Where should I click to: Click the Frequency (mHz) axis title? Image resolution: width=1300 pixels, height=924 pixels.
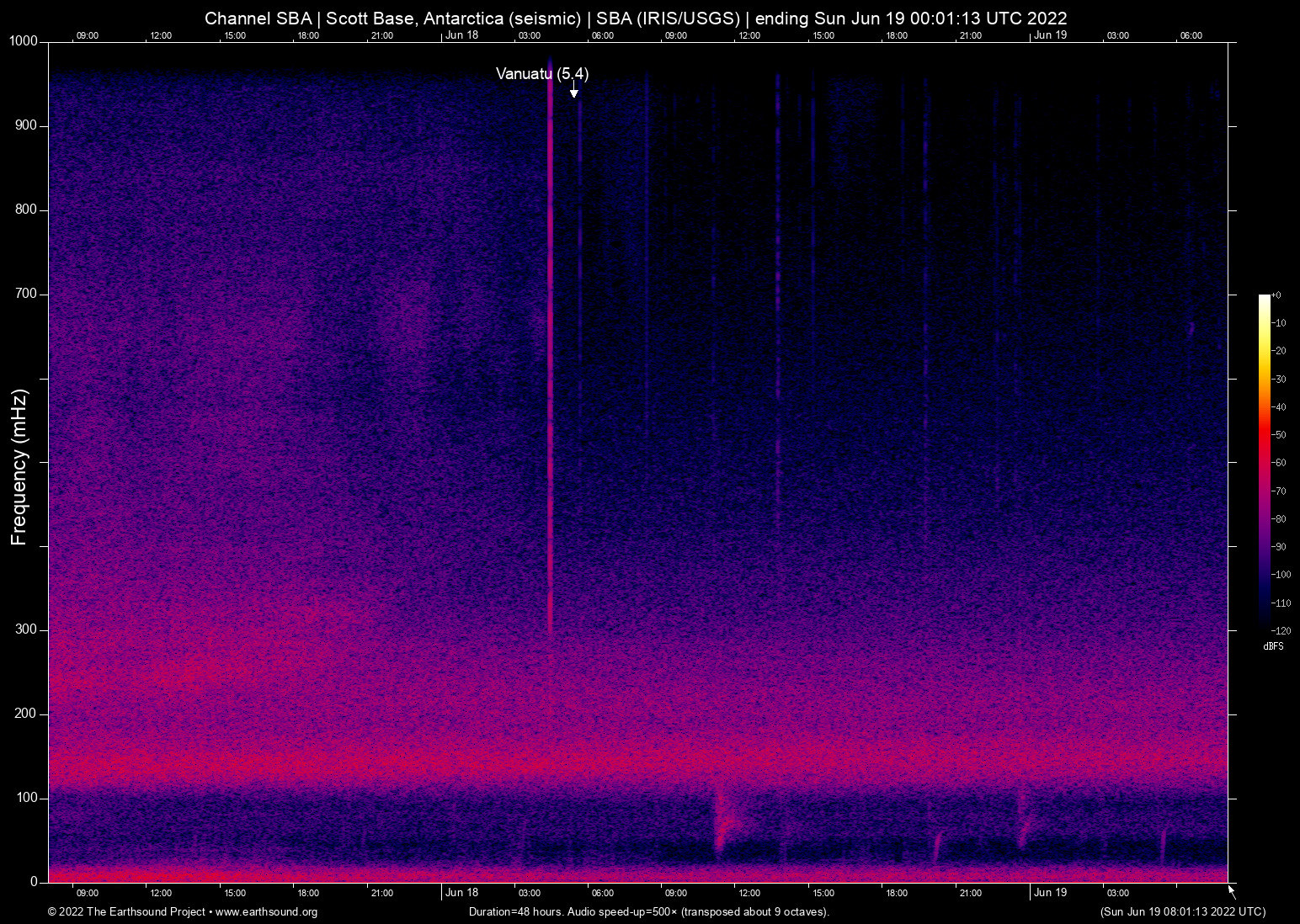click(x=19, y=466)
